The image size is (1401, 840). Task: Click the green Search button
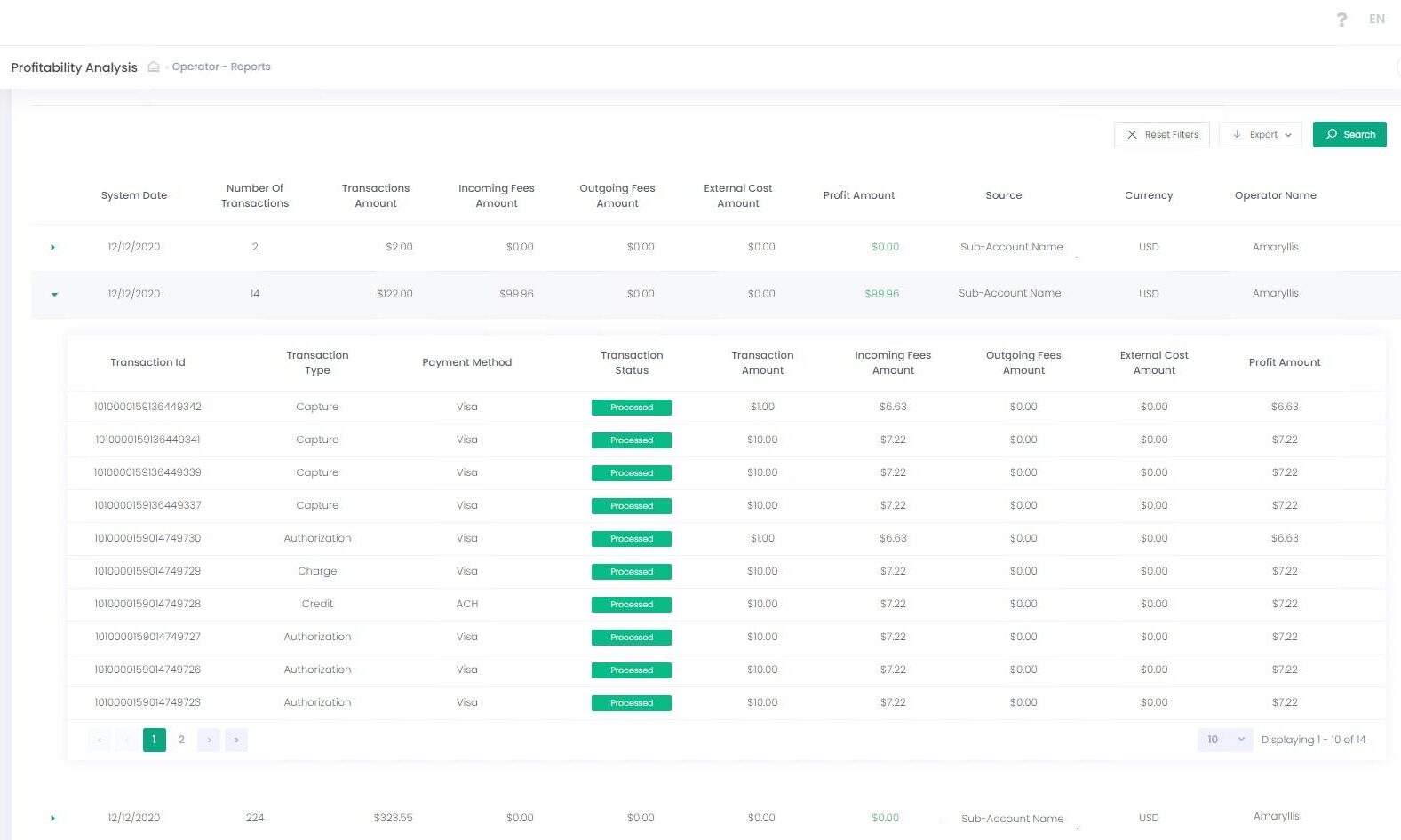click(1349, 135)
